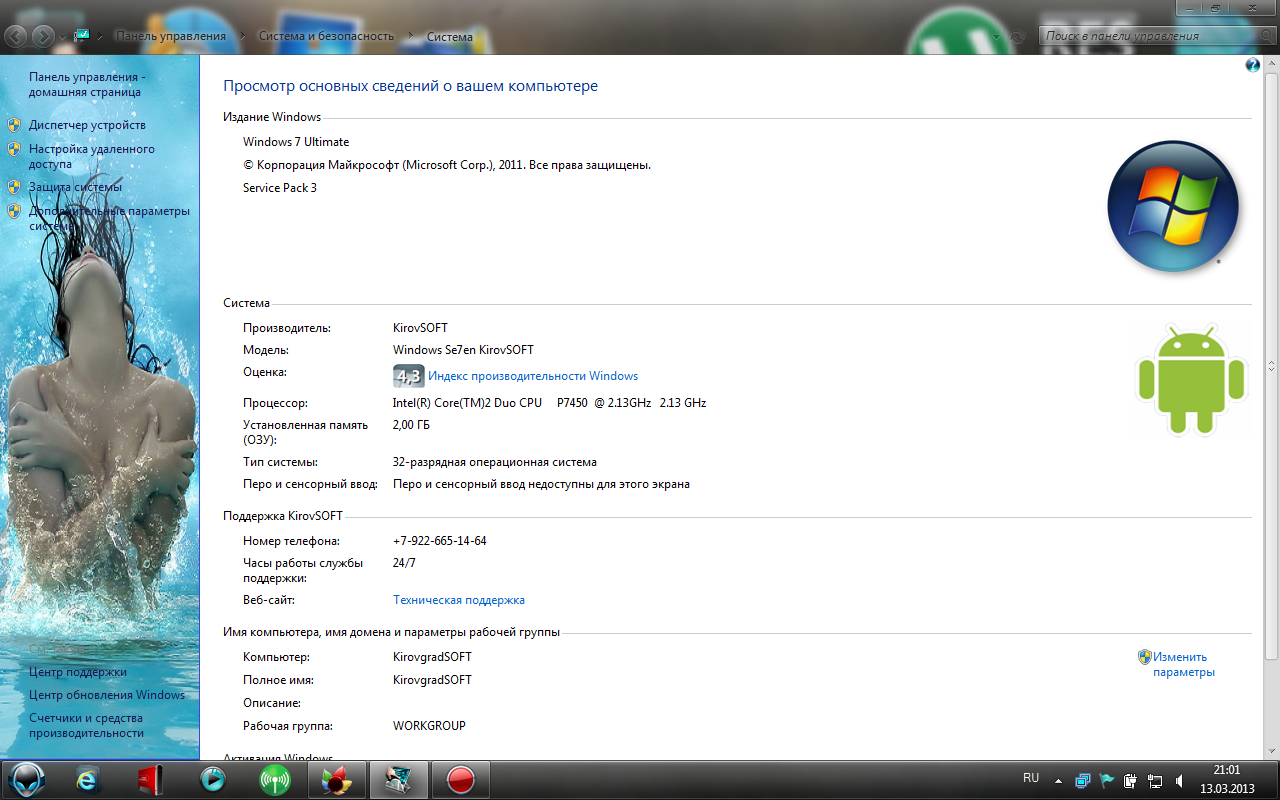The image size is (1280, 800).
Task: Switch the RU input language indicator
Action: click(1031, 778)
